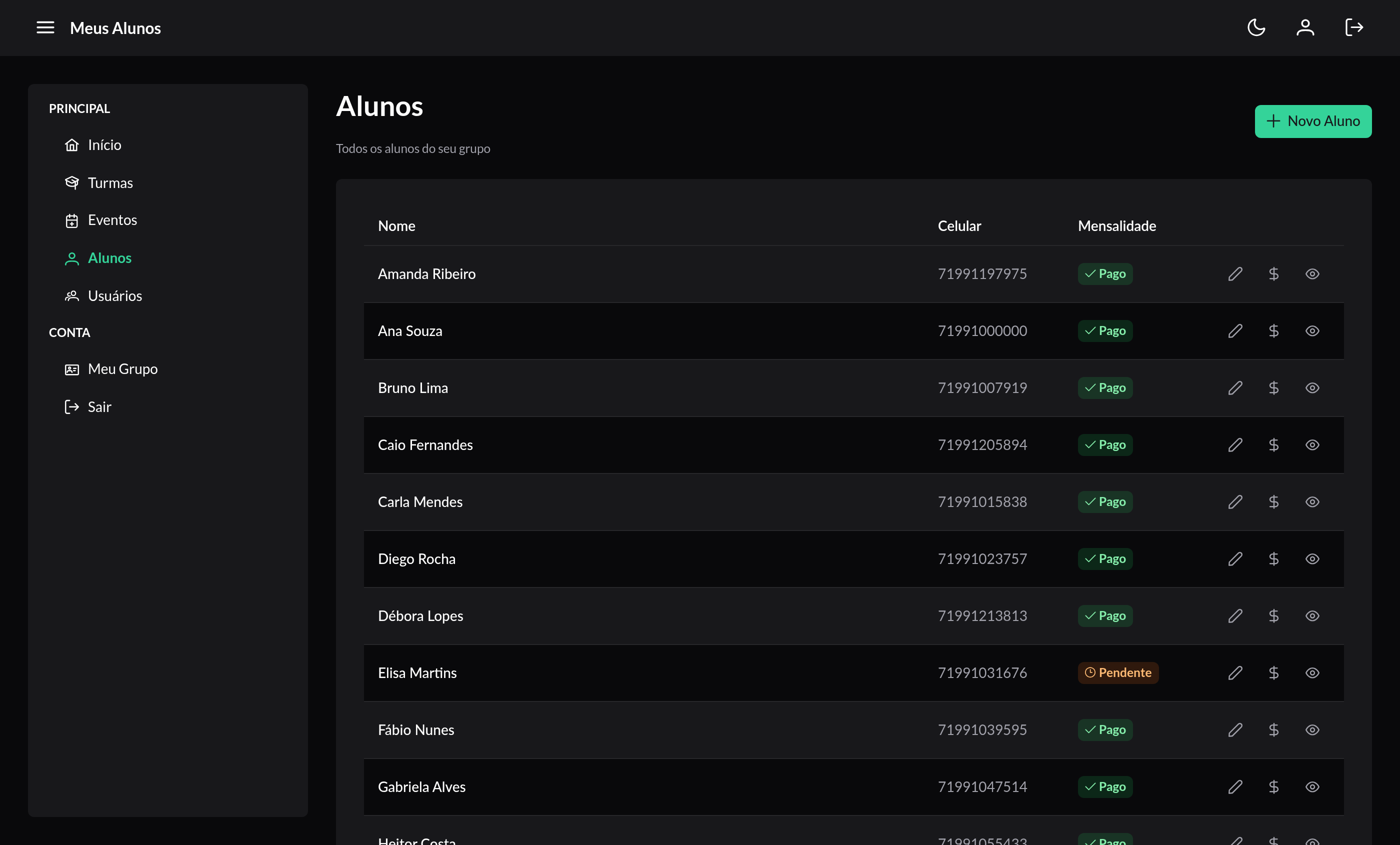Image resolution: width=1400 pixels, height=845 pixels.
Task: Open dollar icon for Ana Souza
Action: click(1273, 330)
